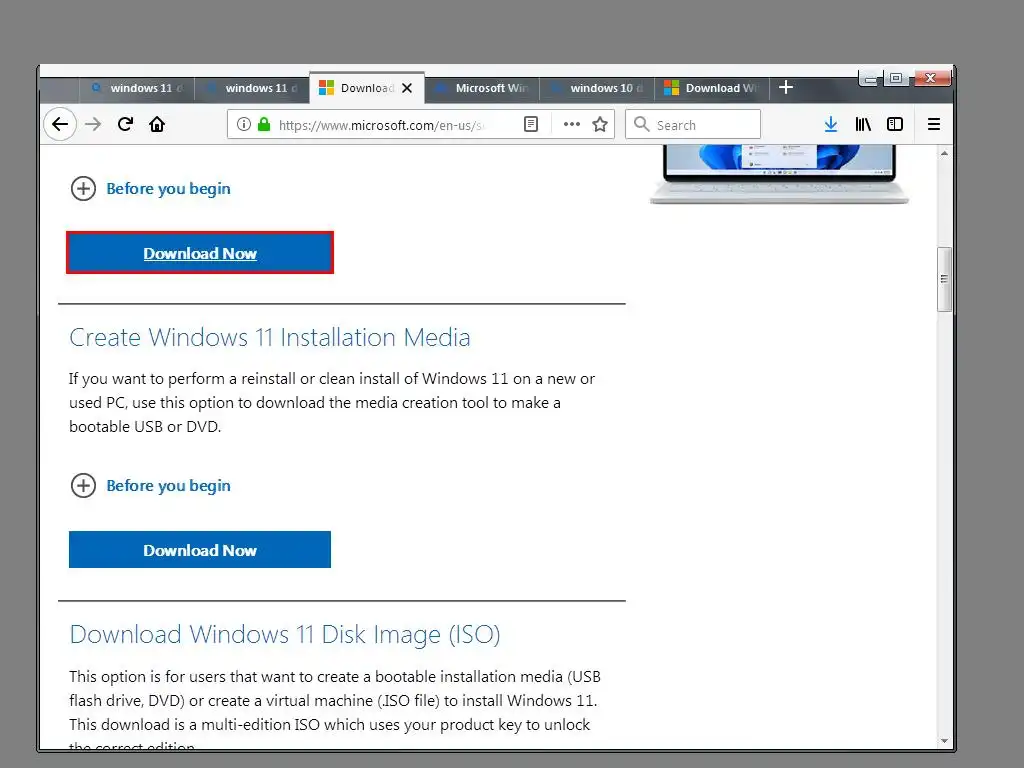Click Download Windows 11 Disk Image (ISO) heading

(x=285, y=635)
